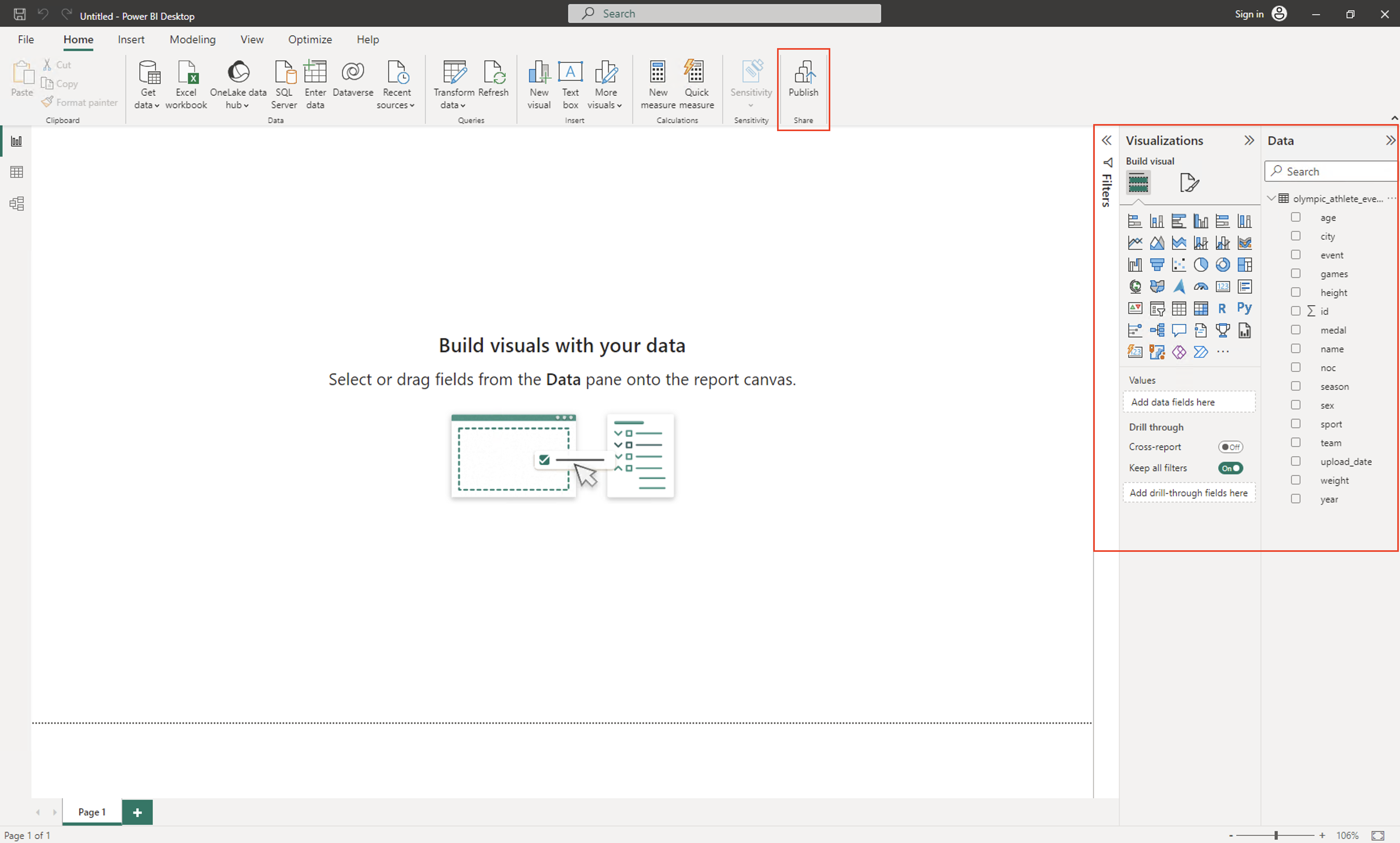This screenshot has height=843, width=1400.
Task: Check the year field
Action: coord(1296,499)
